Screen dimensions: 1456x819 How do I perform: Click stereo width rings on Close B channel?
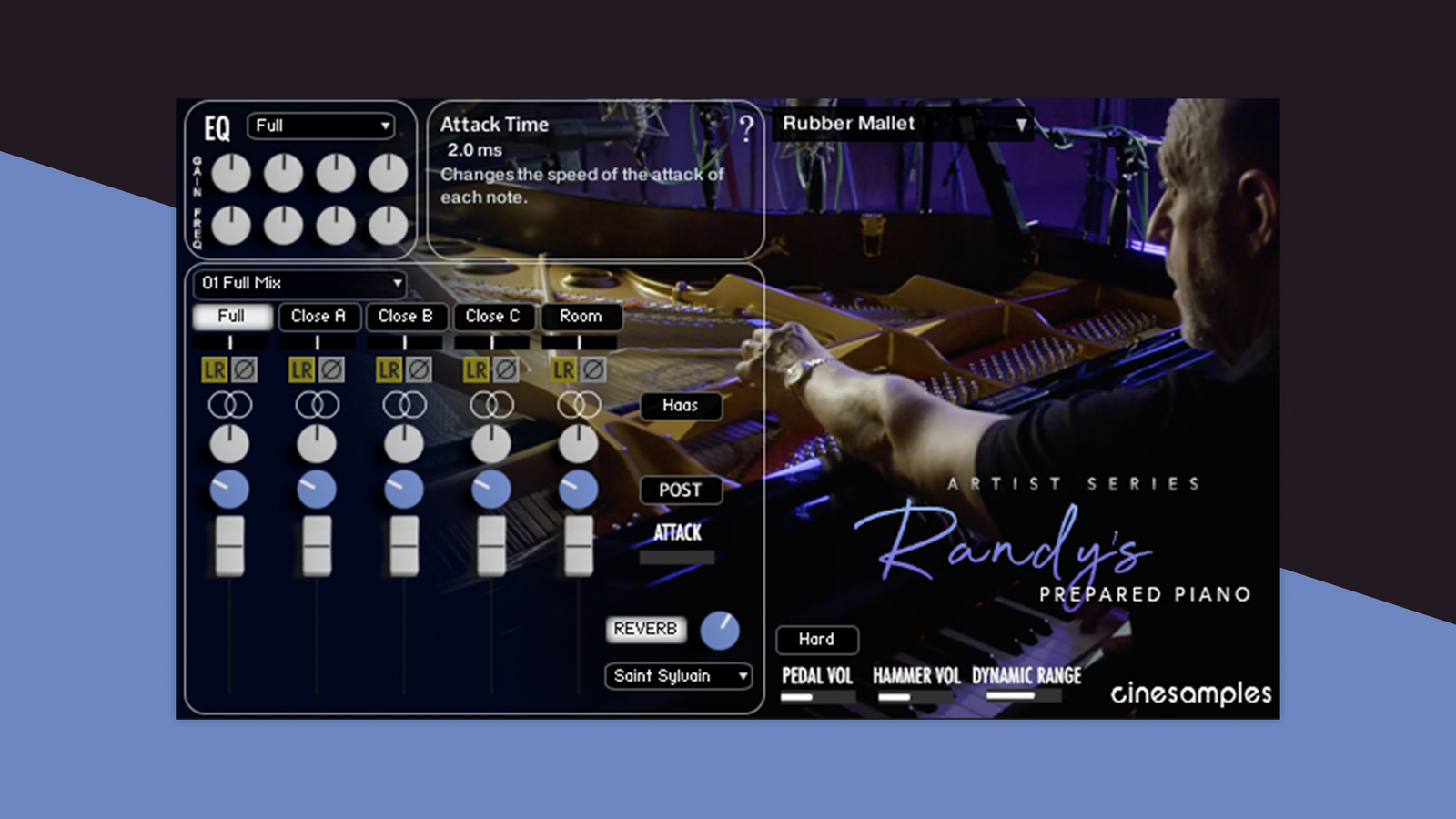(404, 405)
